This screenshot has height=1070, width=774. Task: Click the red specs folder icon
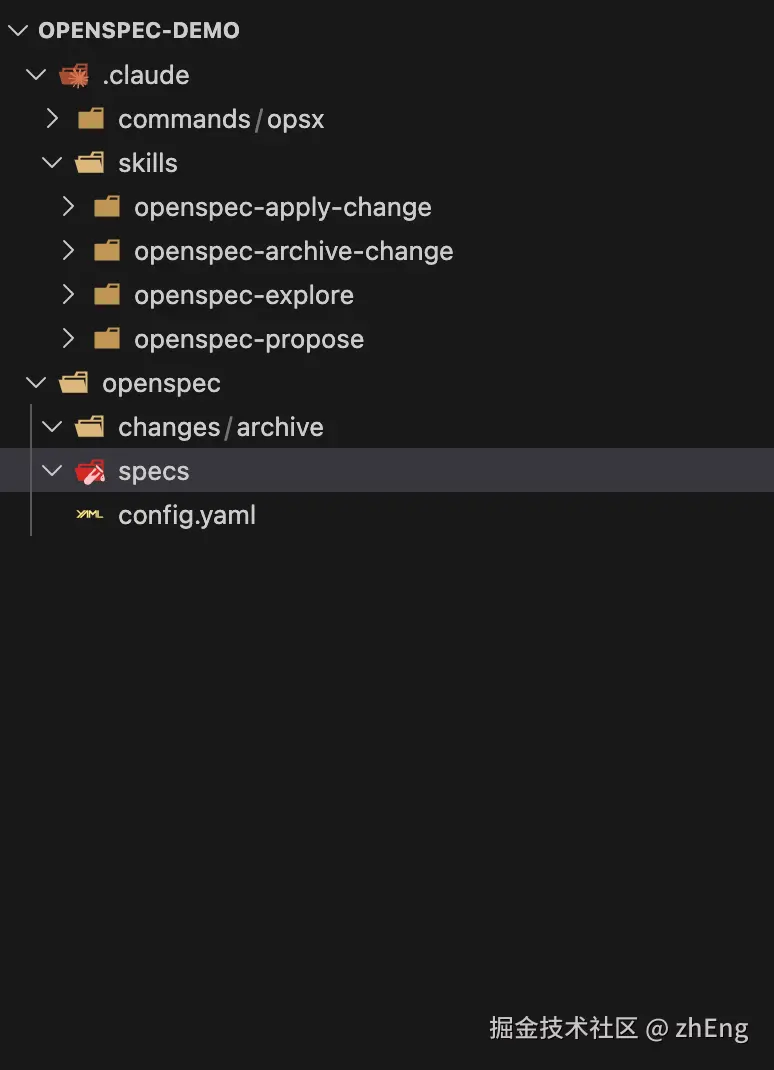pyautogui.click(x=90, y=471)
